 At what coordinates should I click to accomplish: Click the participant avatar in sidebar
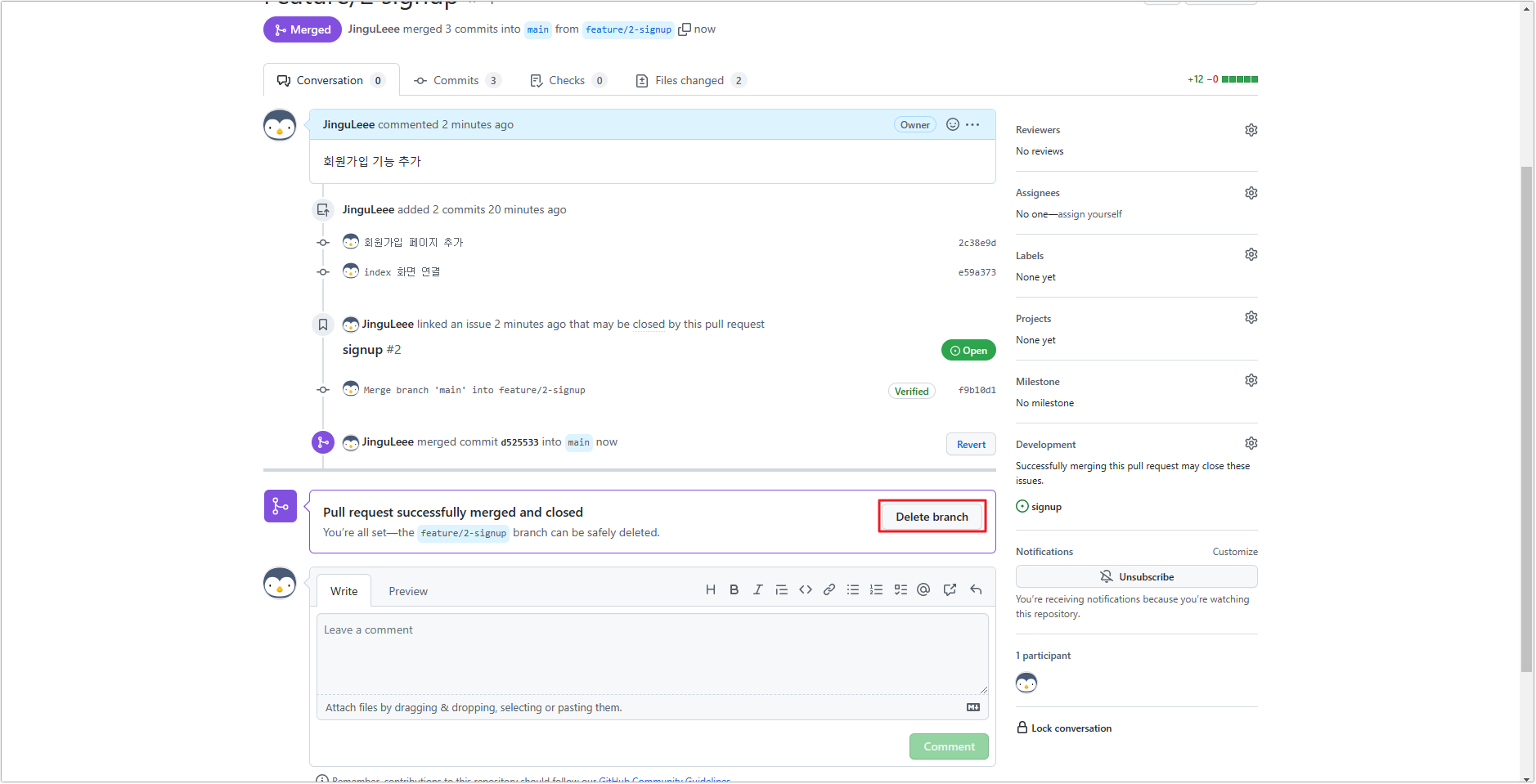coord(1026,683)
